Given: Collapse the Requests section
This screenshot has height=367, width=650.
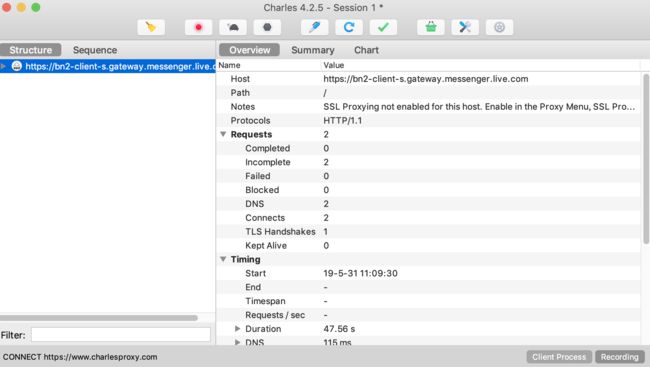Looking at the screenshot, I should pos(223,134).
